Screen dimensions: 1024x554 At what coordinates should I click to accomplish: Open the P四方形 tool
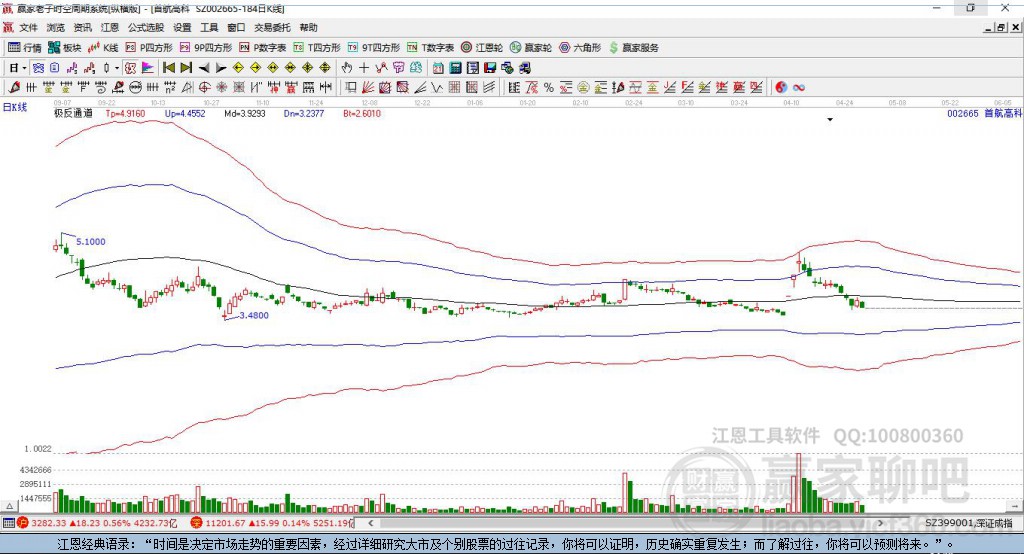tap(149, 48)
